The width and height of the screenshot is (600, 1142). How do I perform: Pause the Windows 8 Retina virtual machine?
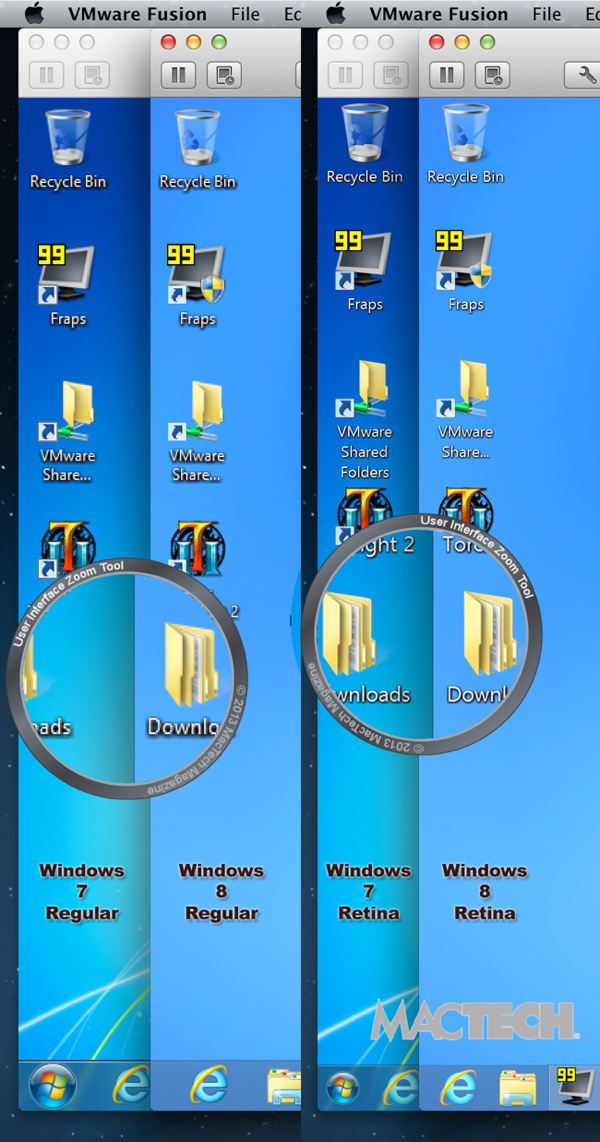(x=448, y=75)
